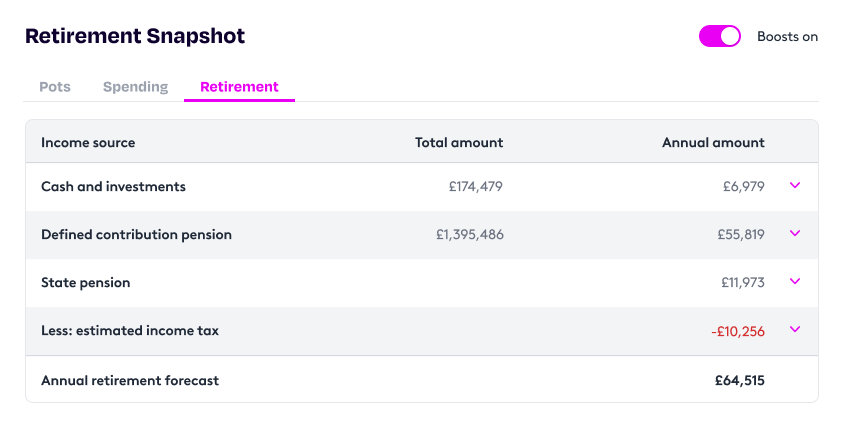This screenshot has height=431, width=844.
Task: Select the State pension row label
Action: click(x=86, y=283)
